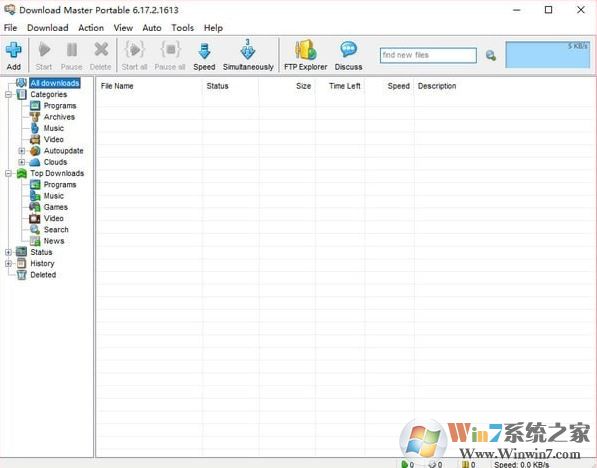Image resolution: width=597 pixels, height=468 pixels.
Task: Click the Pause all toolbar icon
Action: (170, 50)
